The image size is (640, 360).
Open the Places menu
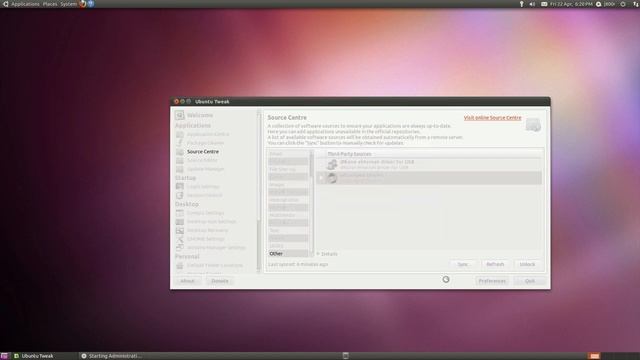(x=50, y=4)
